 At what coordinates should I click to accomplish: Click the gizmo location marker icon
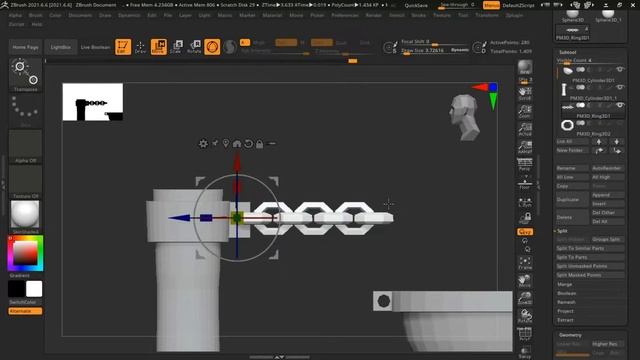tap(226, 144)
